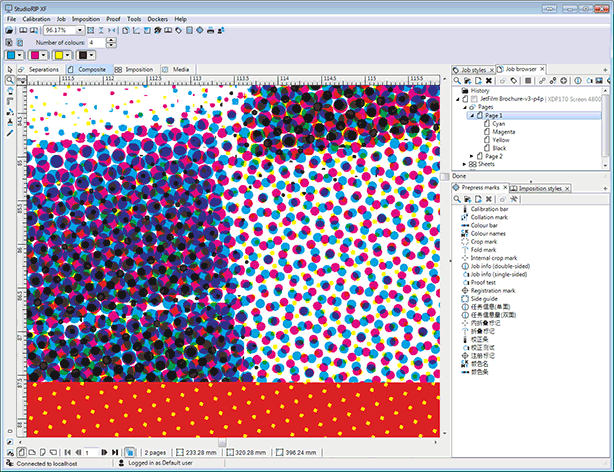This screenshot has height=472, width=614.
Task: Click the stop square in Job browser
Action: pos(528,81)
